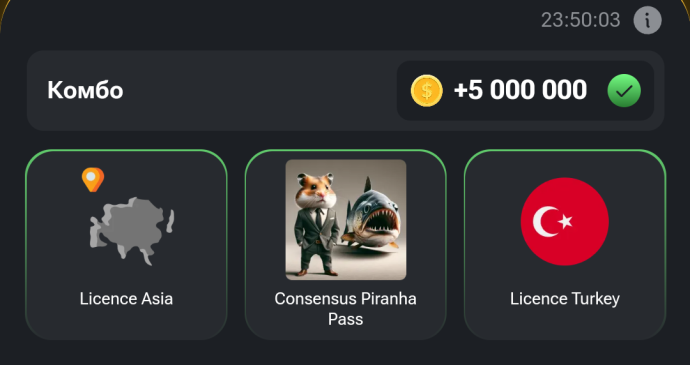Open the Licence Asia card
690x365 pixels.
click(x=126, y=245)
